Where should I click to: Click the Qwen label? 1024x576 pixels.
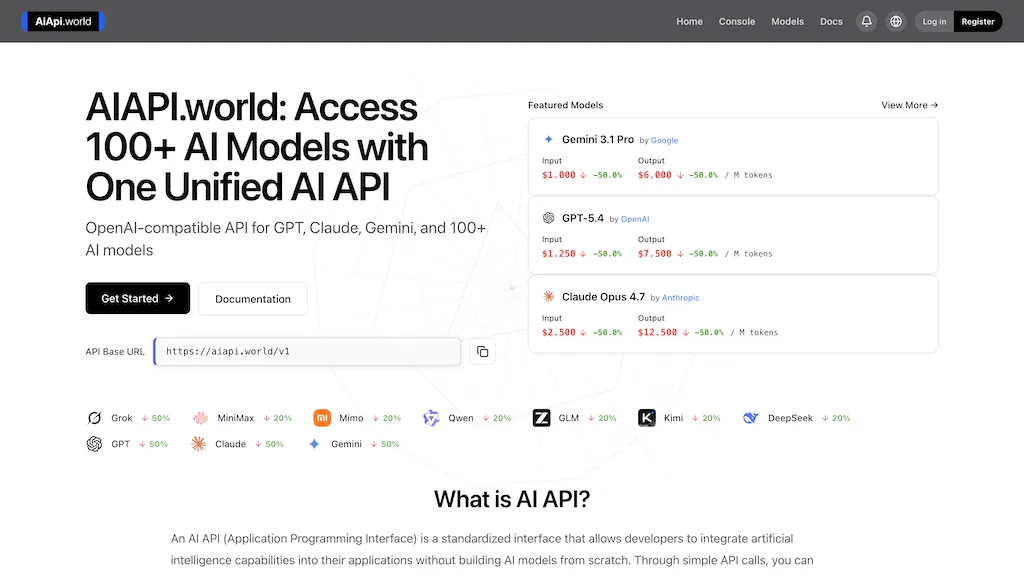point(460,418)
